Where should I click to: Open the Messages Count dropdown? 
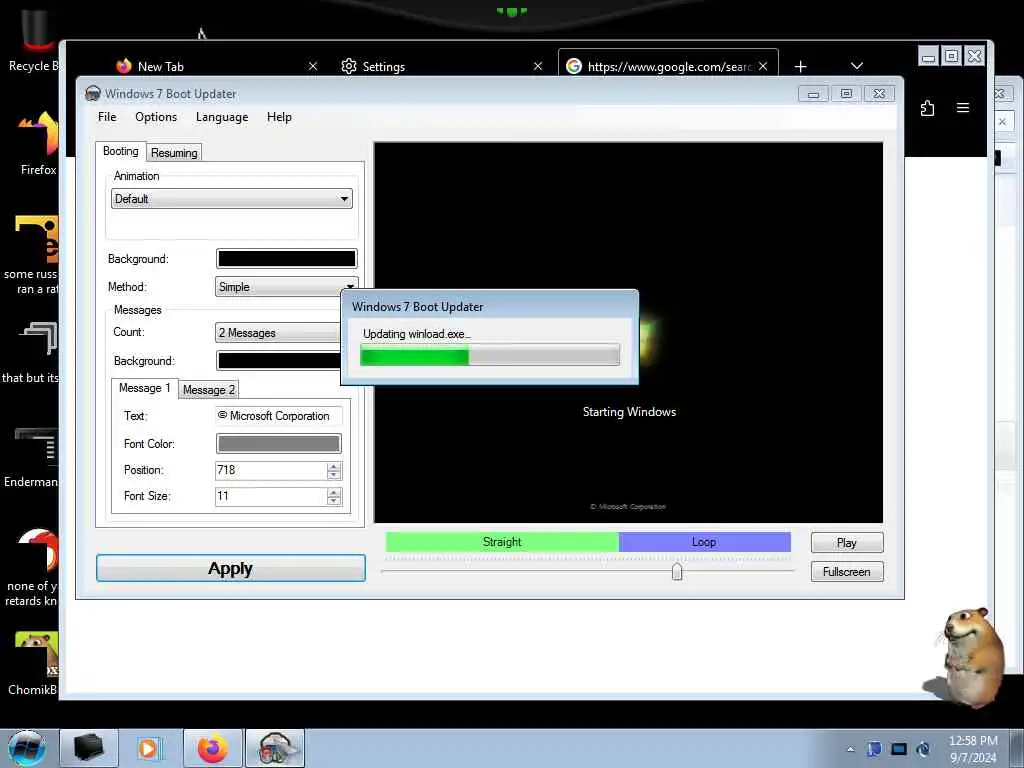coord(279,333)
